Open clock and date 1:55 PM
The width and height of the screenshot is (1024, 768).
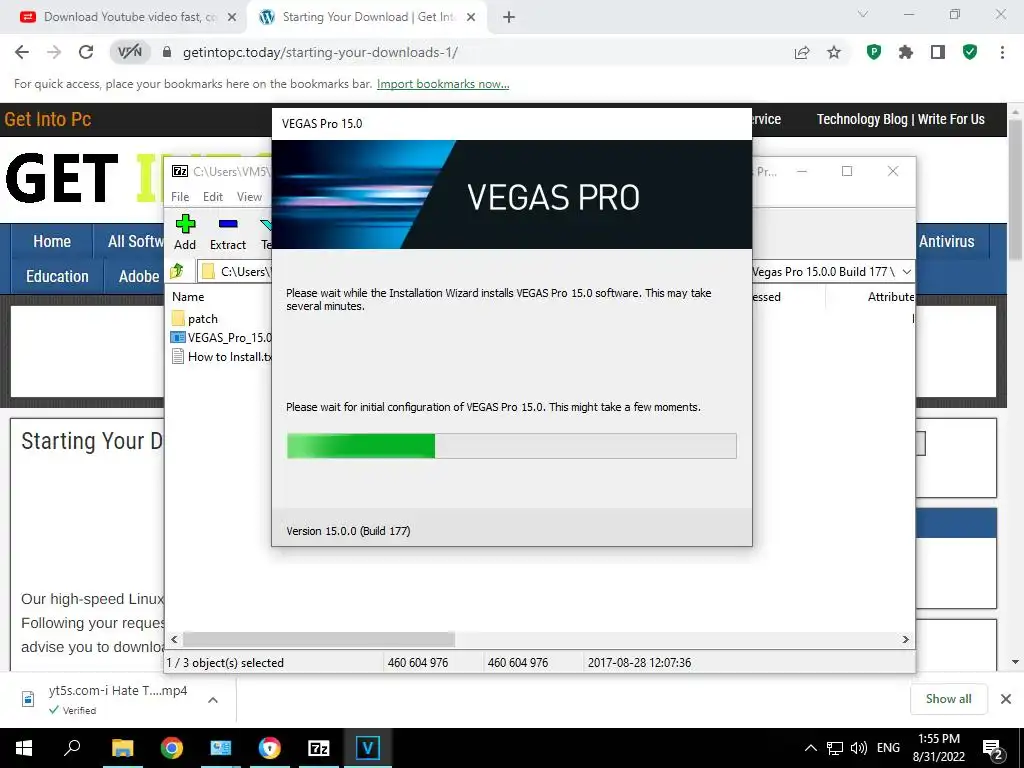coord(938,748)
